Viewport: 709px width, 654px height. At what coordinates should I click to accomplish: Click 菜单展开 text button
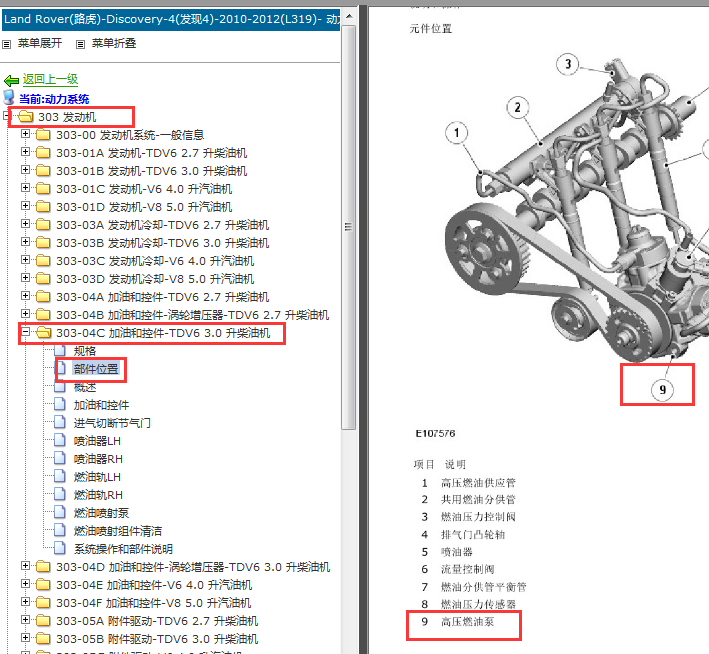(x=40, y=43)
